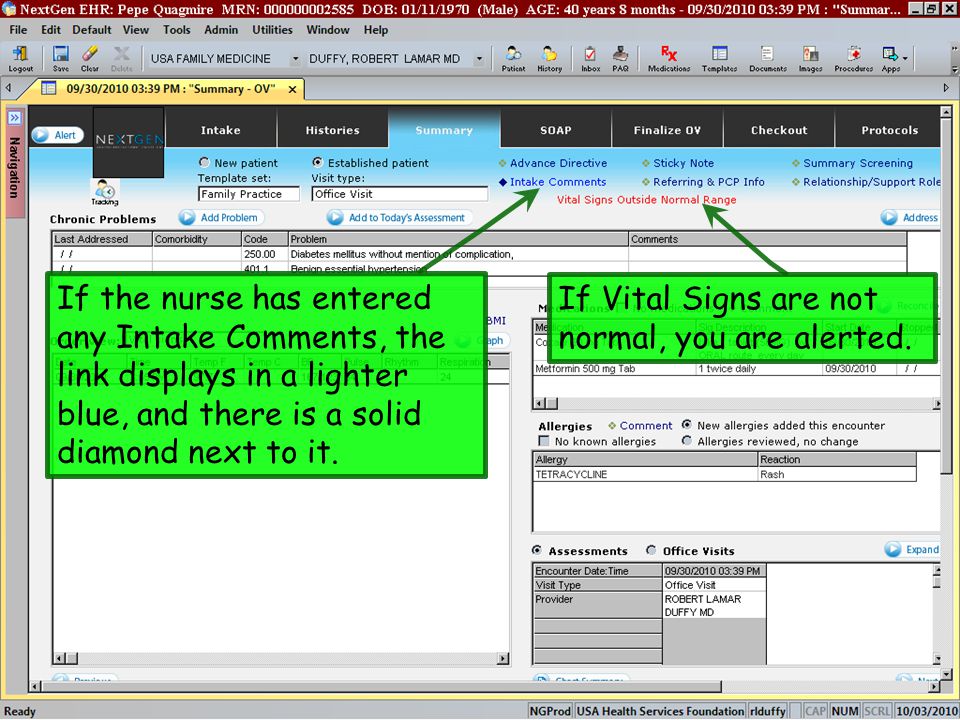The height and width of the screenshot is (720, 960).
Task: Click the Alert button
Action: tap(58, 135)
